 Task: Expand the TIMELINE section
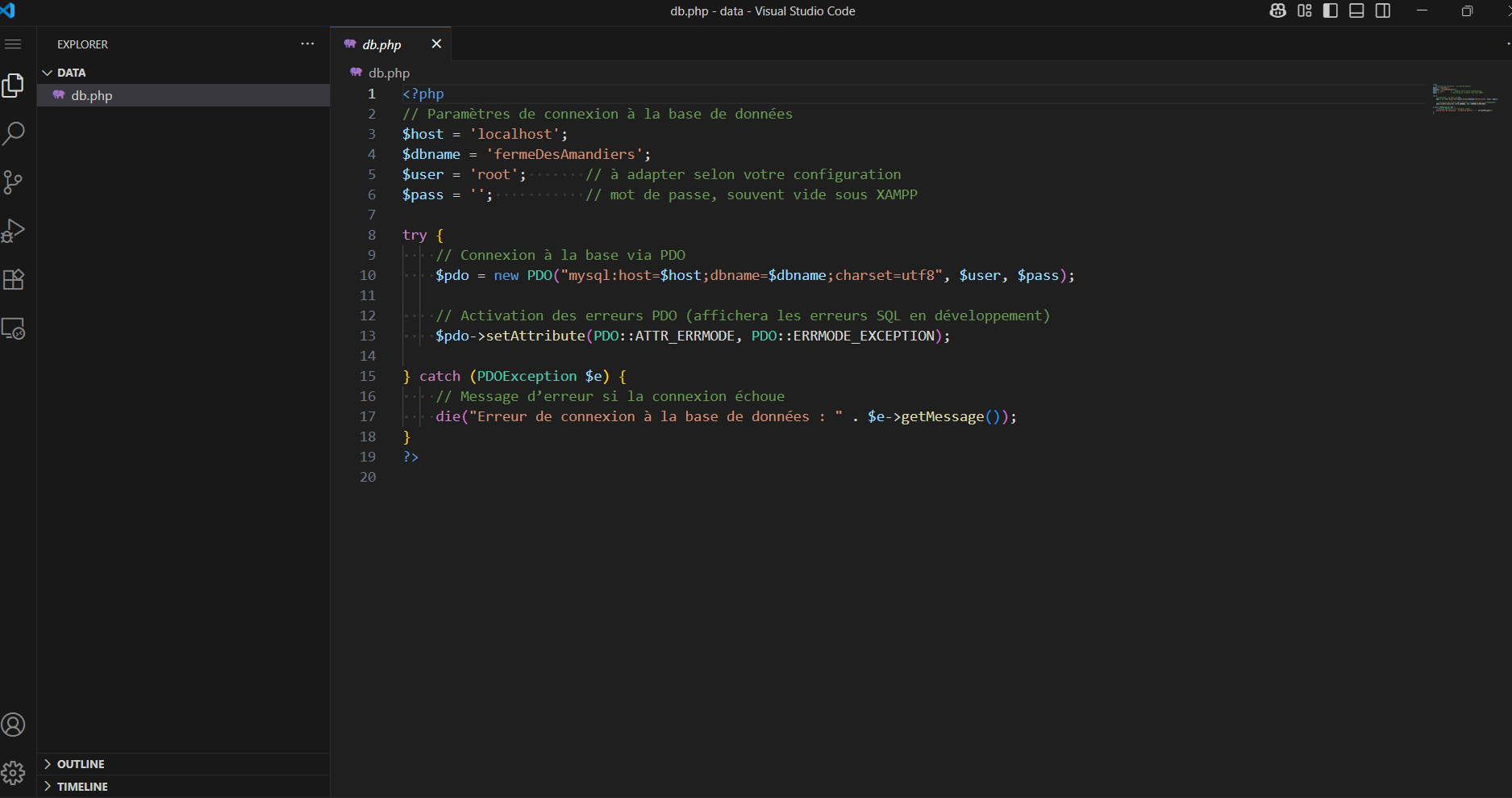click(183, 787)
